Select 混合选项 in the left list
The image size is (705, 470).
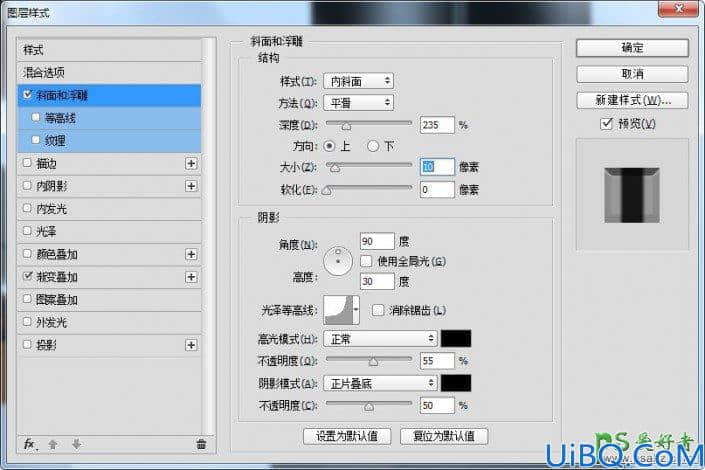110,72
